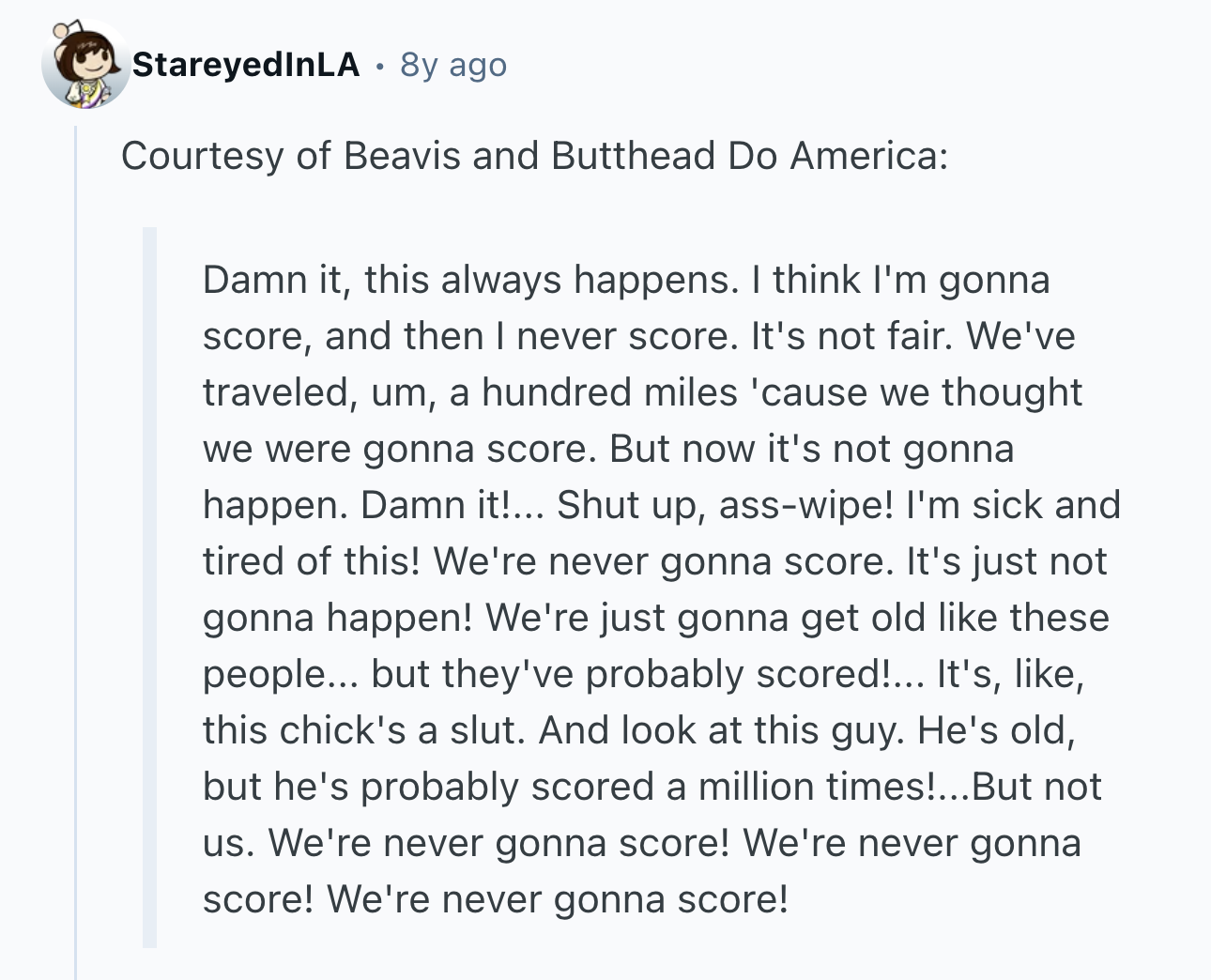This screenshot has width=1211, height=980.
Task: Click the word "Beavis" in the comment
Action: click(402, 156)
